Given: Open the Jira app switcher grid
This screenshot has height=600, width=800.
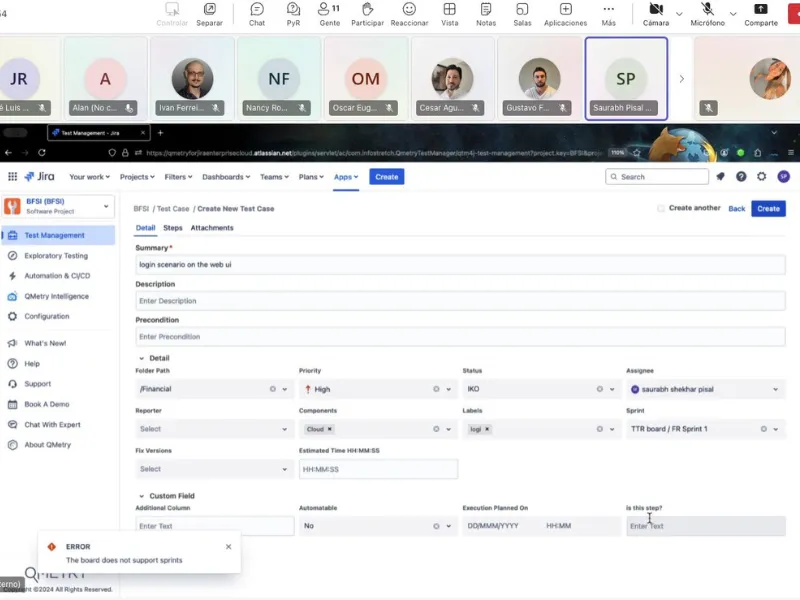Looking at the screenshot, I should (13, 177).
